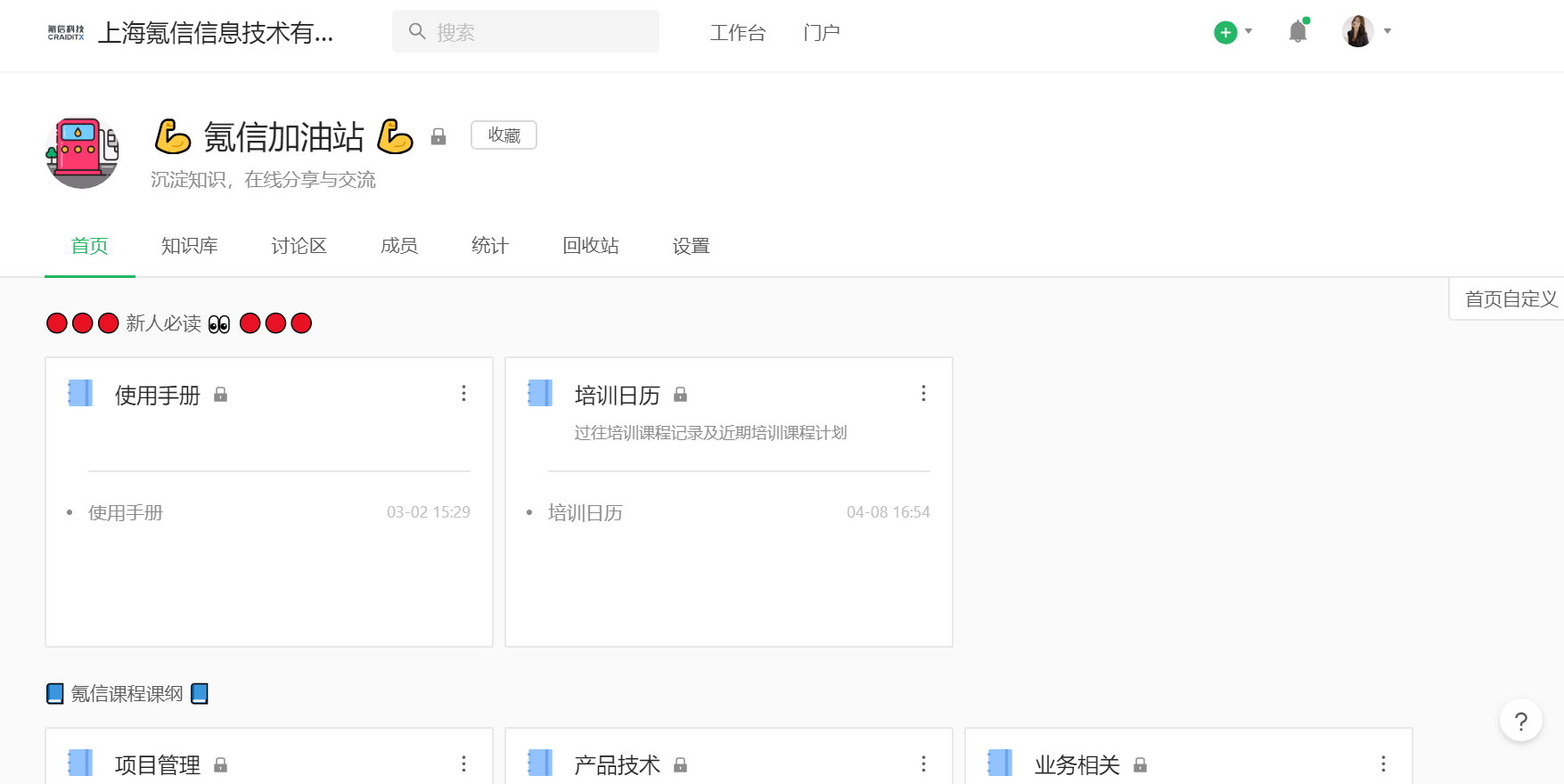Click the lock icon beside 产品技术
The width and height of the screenshot is (1564, 784).
click(681, 765)
